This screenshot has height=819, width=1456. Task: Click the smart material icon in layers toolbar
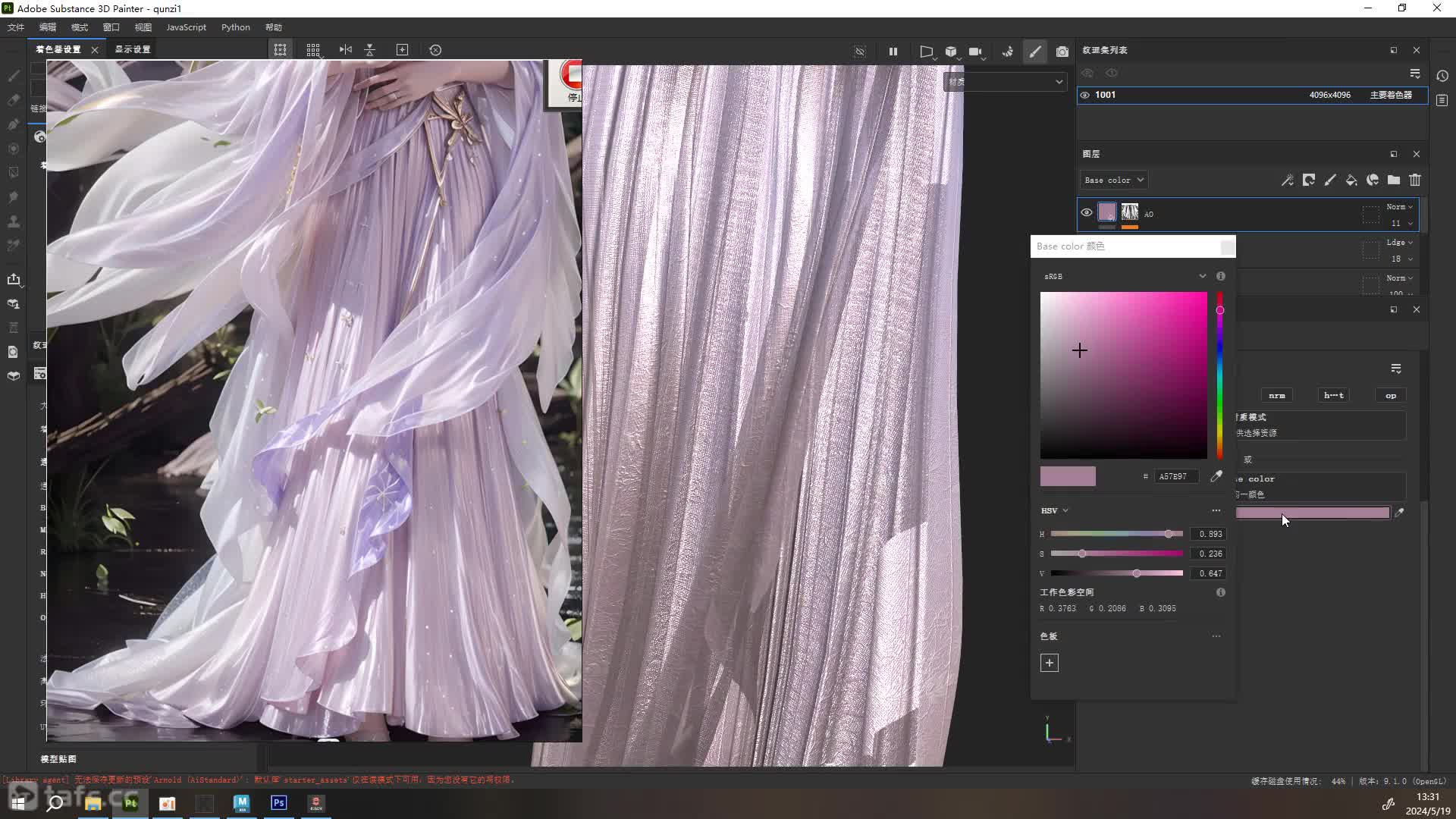[x=1373, y=180]
